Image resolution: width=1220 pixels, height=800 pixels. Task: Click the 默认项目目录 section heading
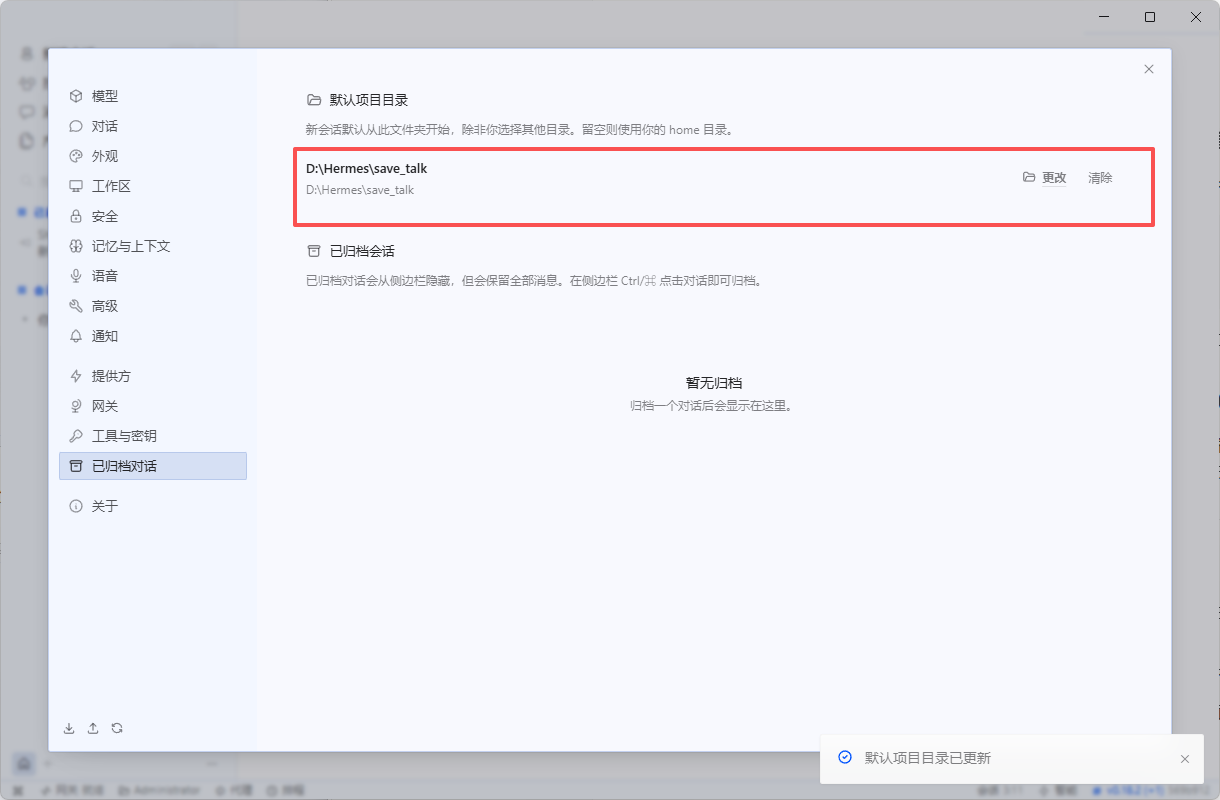coord(369,100)
